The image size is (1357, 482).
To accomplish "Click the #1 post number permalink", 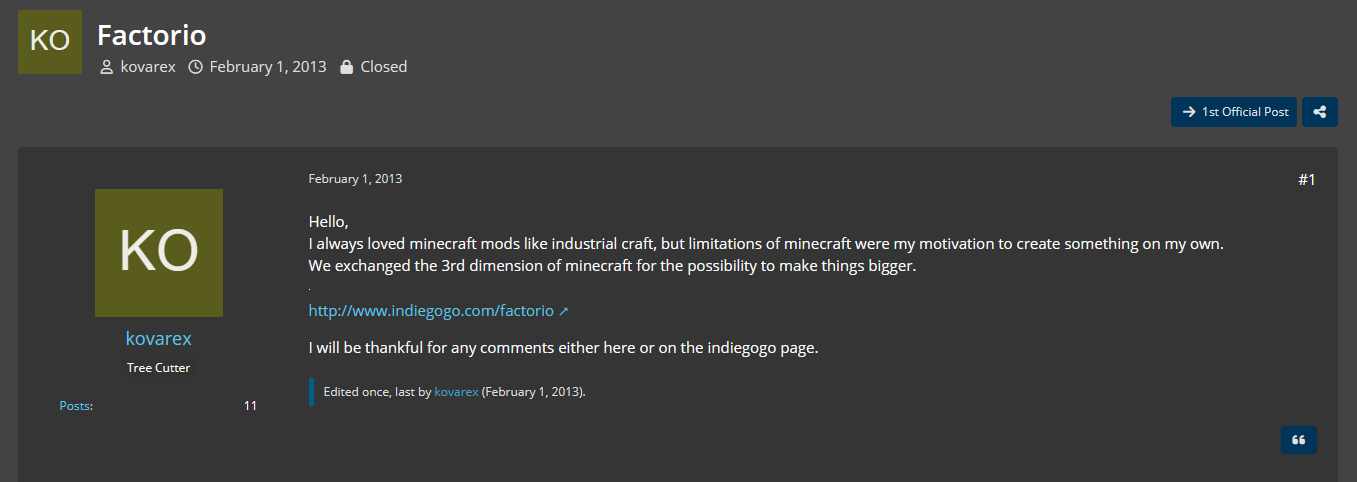I will [1306, 180].
